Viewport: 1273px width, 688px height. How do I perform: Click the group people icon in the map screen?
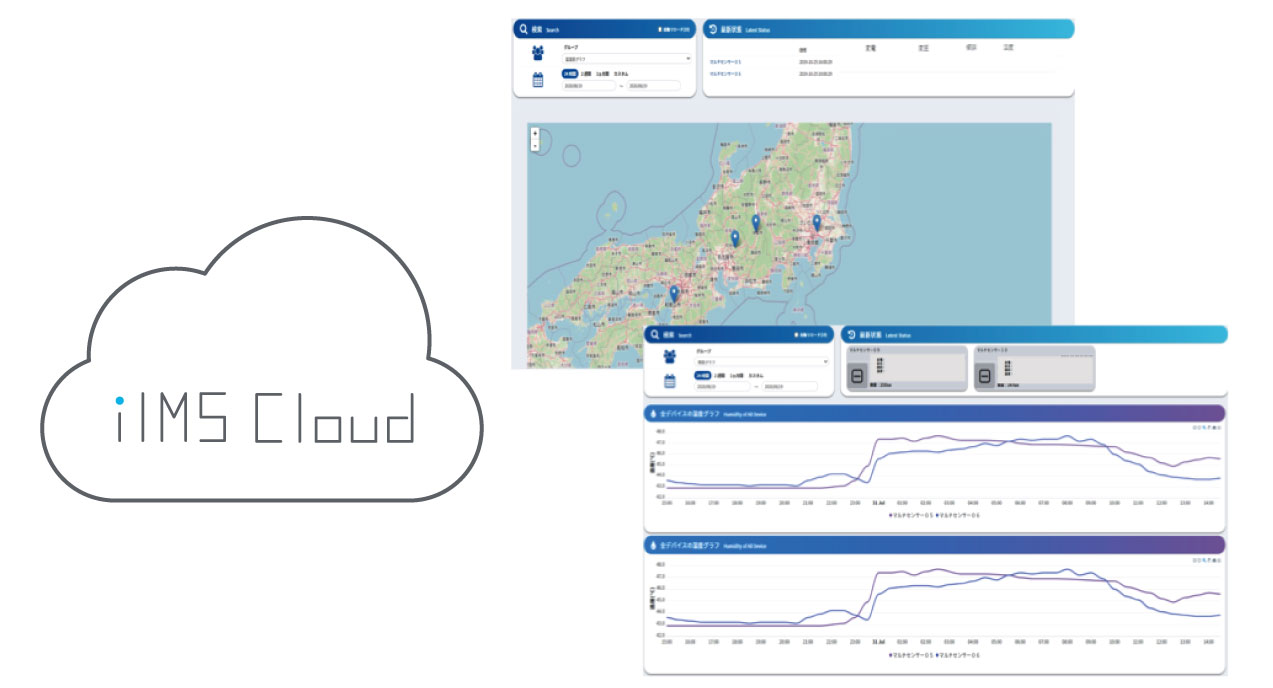point(538,53)
